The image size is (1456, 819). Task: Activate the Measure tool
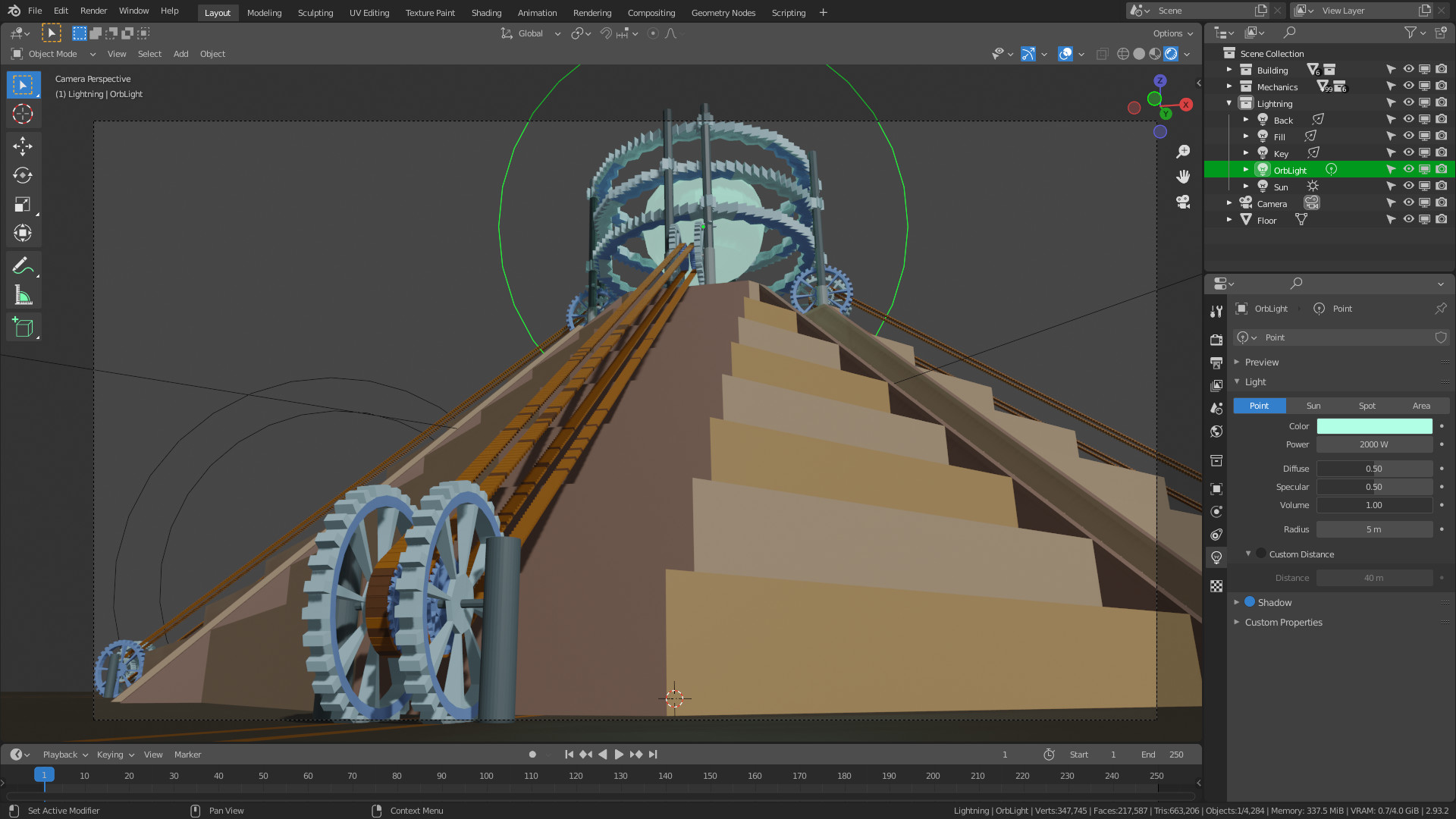pyautogui.click(x=24, y=295)
